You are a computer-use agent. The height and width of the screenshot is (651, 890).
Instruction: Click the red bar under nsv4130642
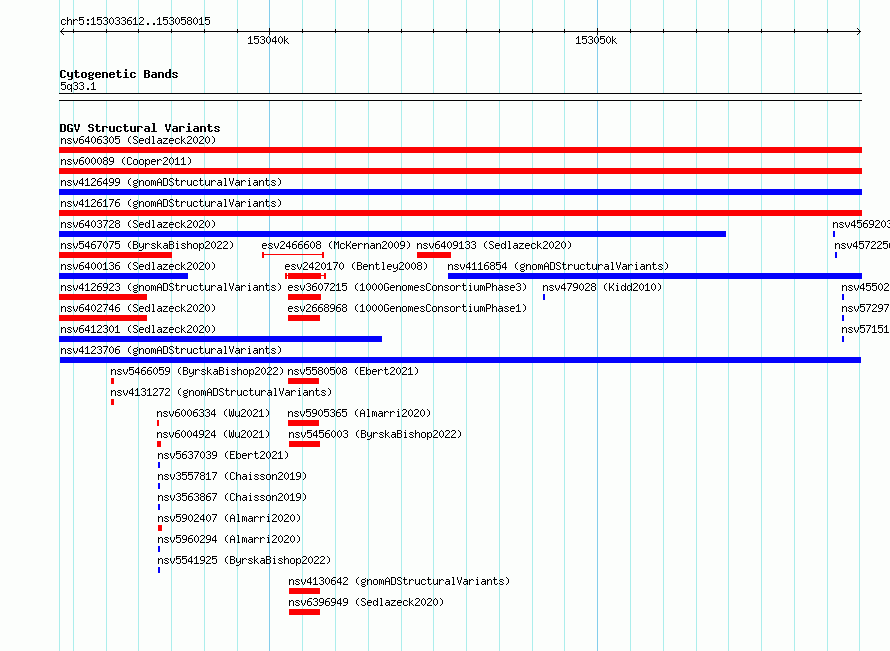click(x=304, y=591)
